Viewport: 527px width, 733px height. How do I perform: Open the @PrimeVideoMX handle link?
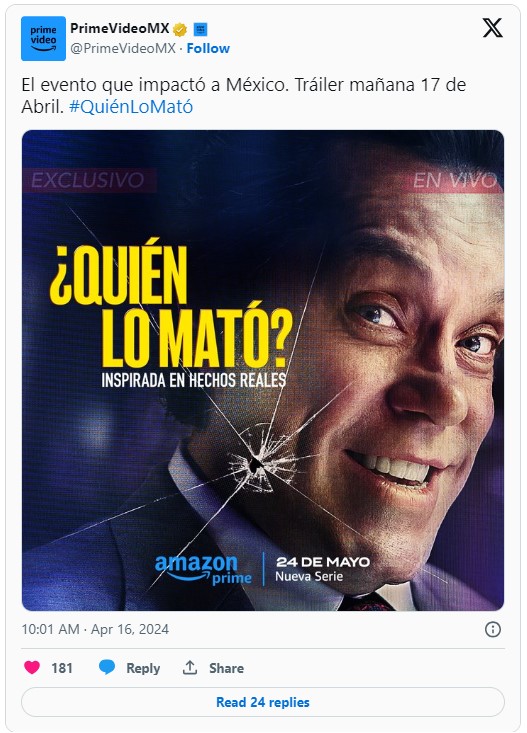pos(123,48)
